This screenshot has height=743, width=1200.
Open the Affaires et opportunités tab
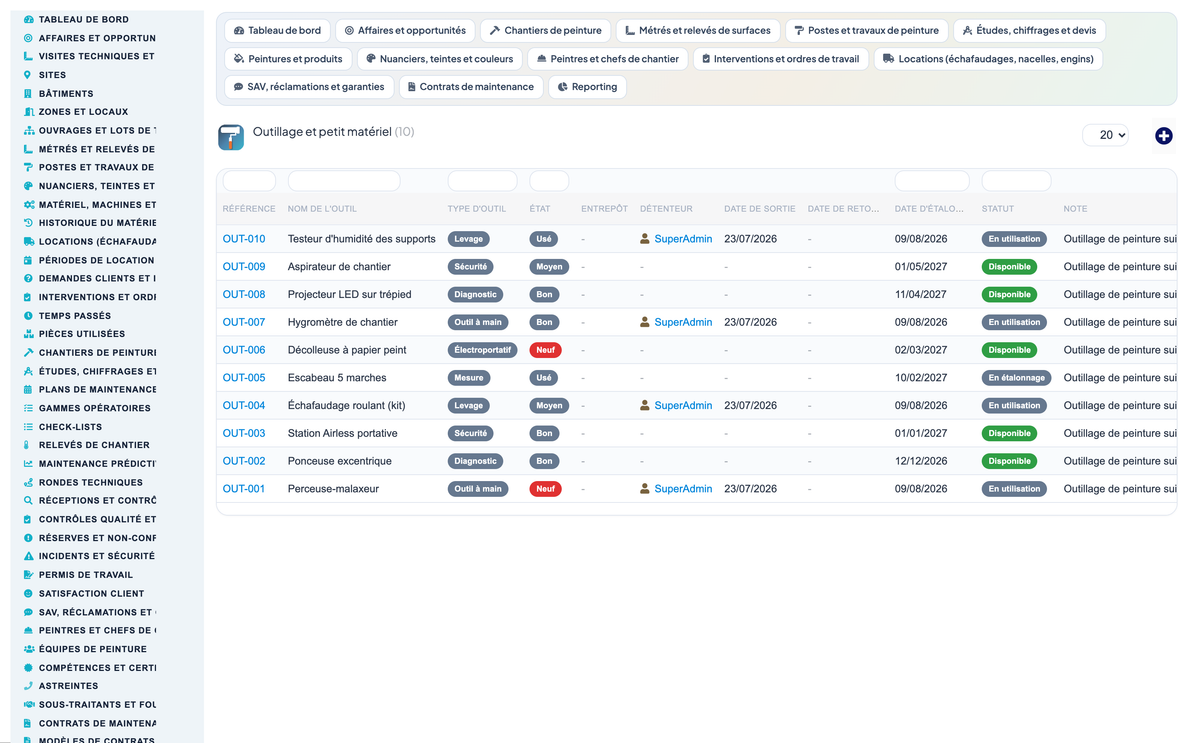click(x=405, y=31)
